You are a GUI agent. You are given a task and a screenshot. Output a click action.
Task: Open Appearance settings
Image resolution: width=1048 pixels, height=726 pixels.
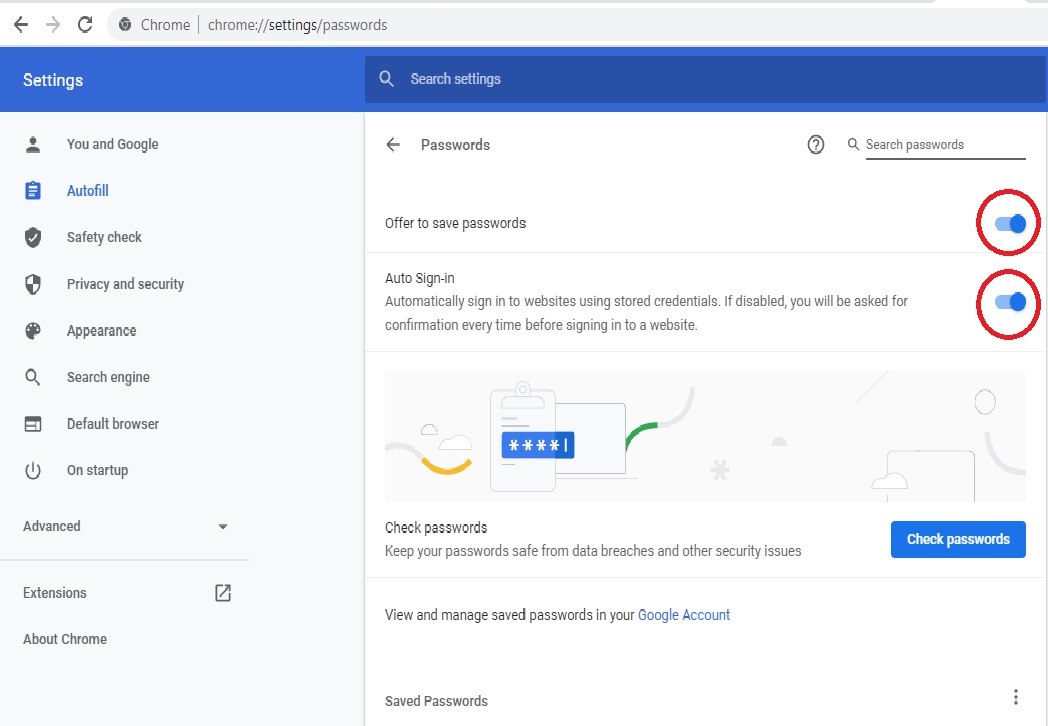point(102,331)
